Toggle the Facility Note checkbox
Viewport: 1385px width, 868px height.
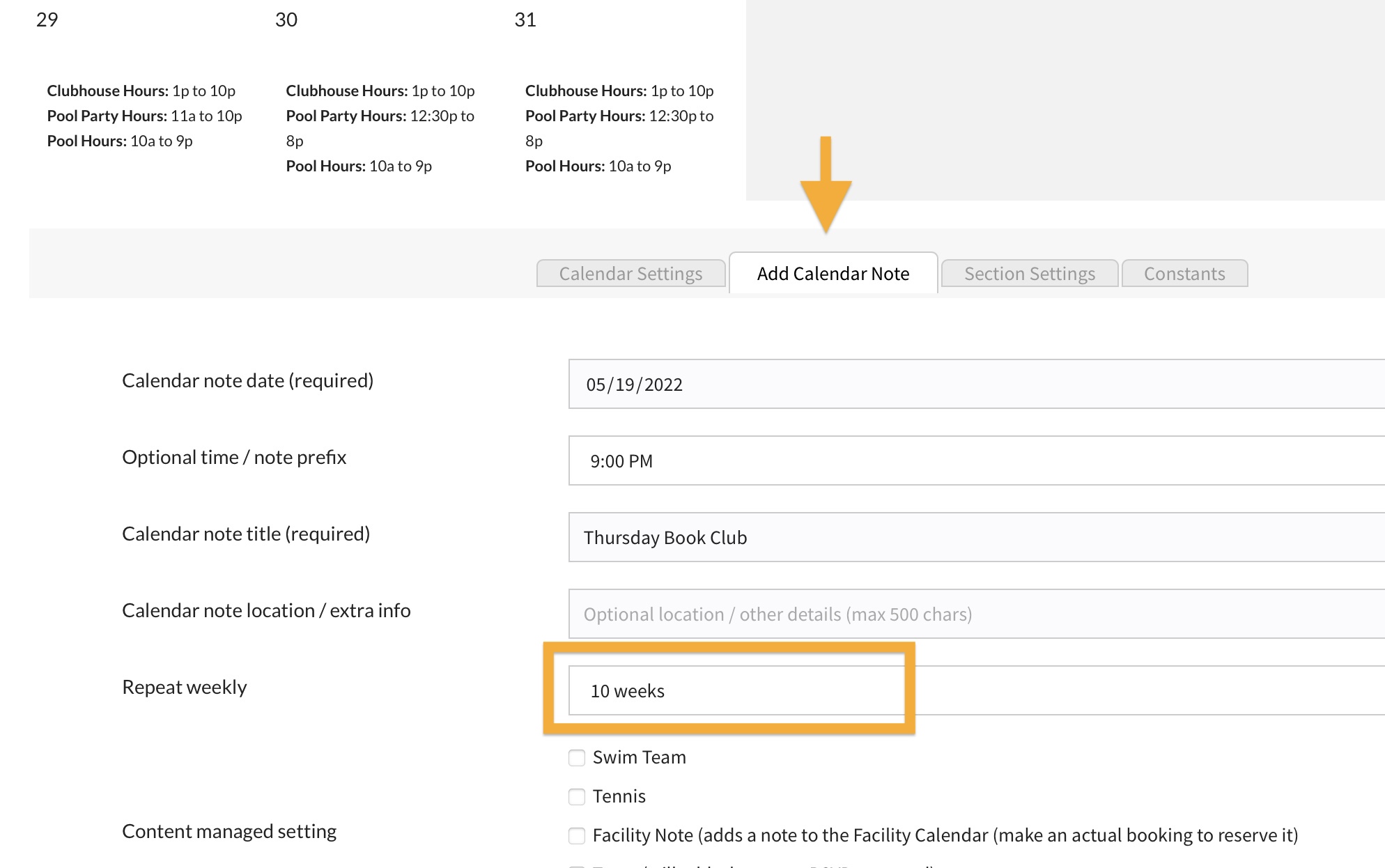click(x=577, y=836)
